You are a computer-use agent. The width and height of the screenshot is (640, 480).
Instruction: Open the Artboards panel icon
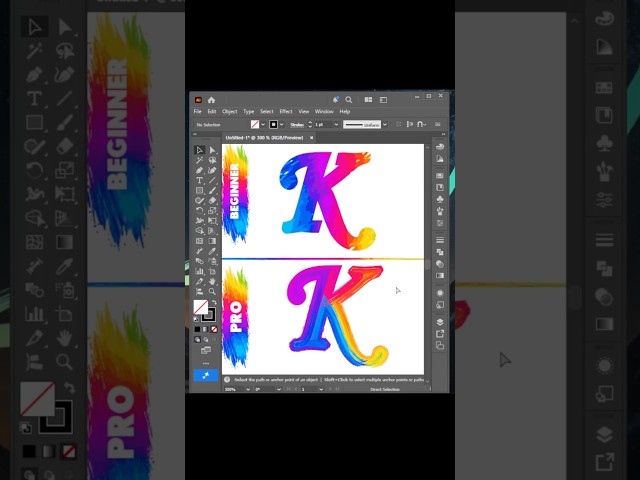coord(440,346)
